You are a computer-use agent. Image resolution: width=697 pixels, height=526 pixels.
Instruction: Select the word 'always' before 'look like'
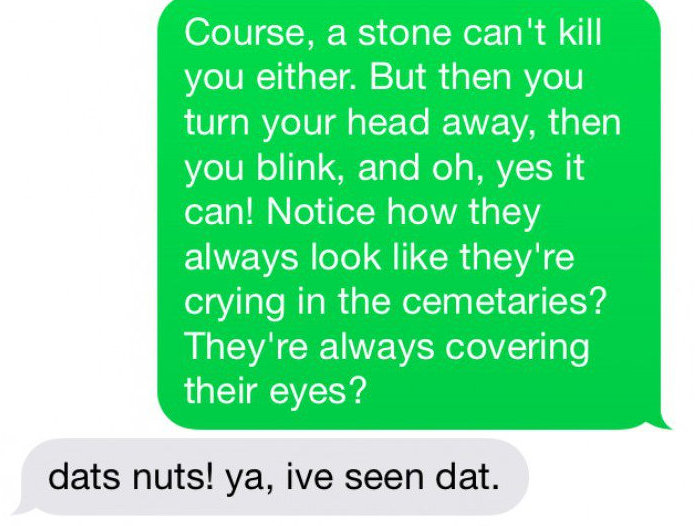[241, 258]
